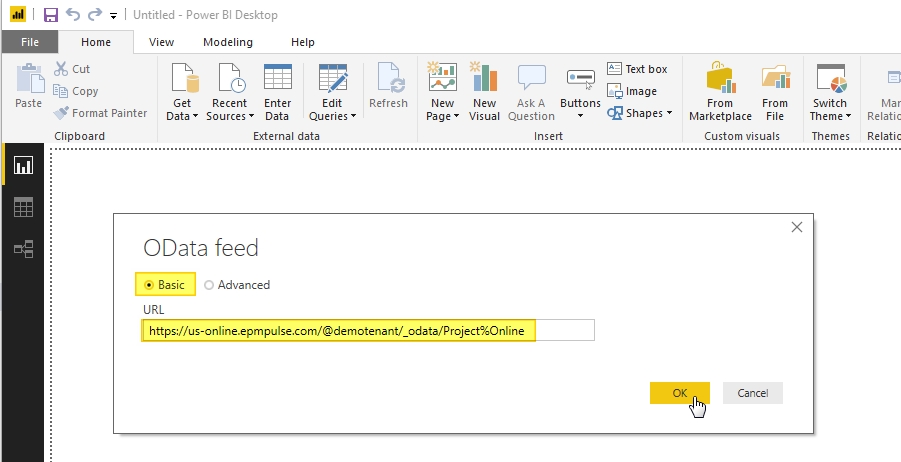
Task: Open the Modeling ribbon tab
Action: click(x=228, y=42)
